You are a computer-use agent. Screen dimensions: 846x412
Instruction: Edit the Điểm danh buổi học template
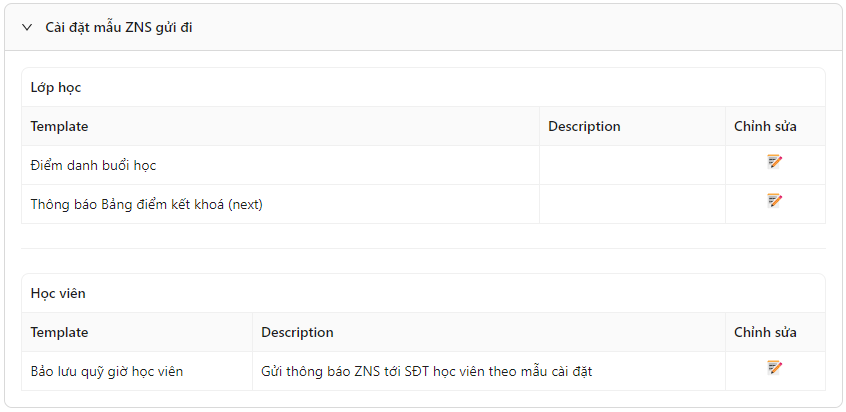[x=775, y=162]
